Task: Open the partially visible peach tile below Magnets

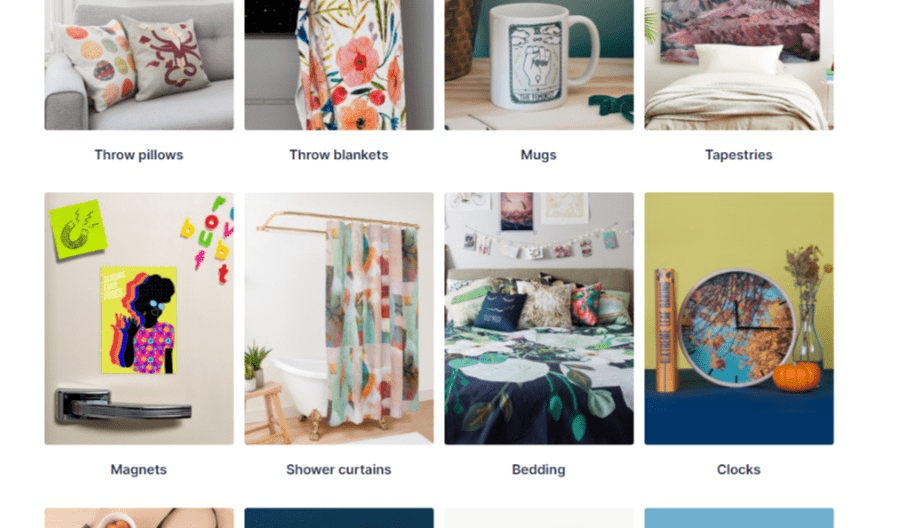Action: click(x=139, y=518)
